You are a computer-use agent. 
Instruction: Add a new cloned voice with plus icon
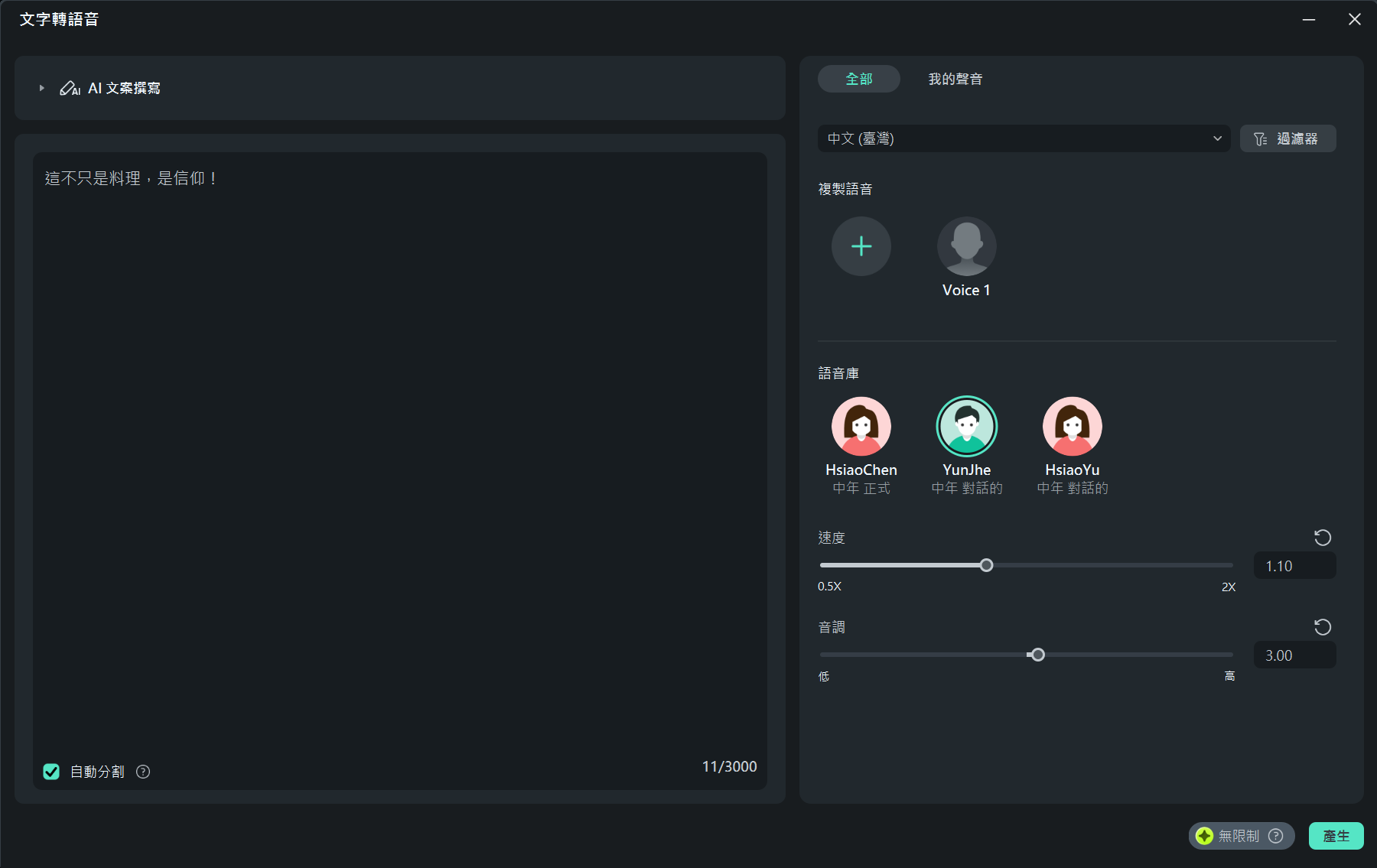(861, 246)
